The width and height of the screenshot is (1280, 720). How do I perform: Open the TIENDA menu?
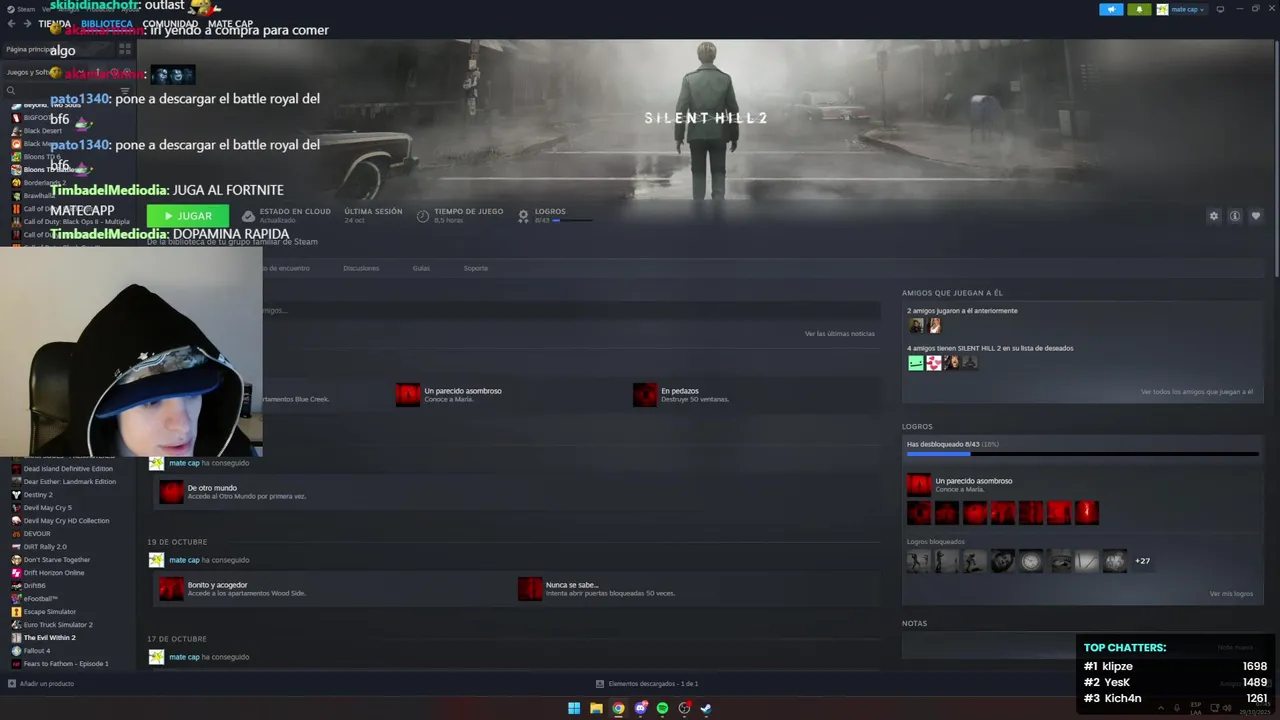click(x=54, y=24)
